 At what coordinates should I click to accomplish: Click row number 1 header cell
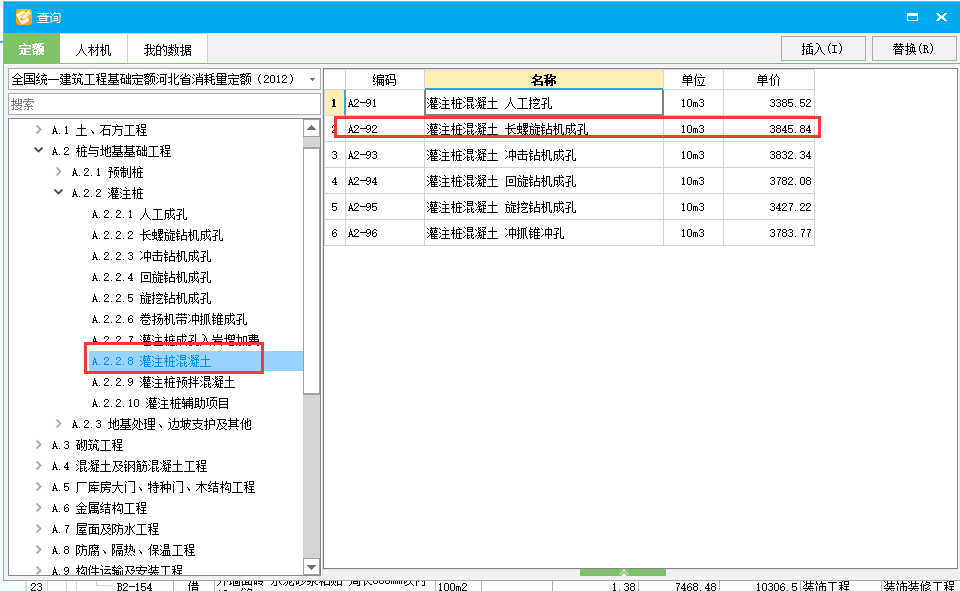(x=334, y=103)
